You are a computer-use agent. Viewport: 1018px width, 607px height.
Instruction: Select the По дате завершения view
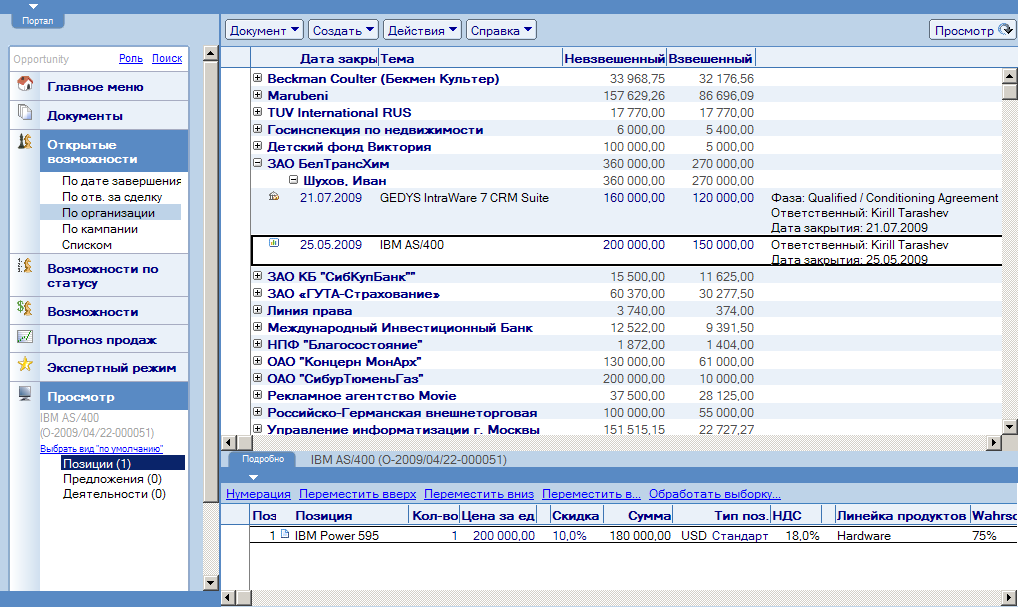tap(121, 181)
